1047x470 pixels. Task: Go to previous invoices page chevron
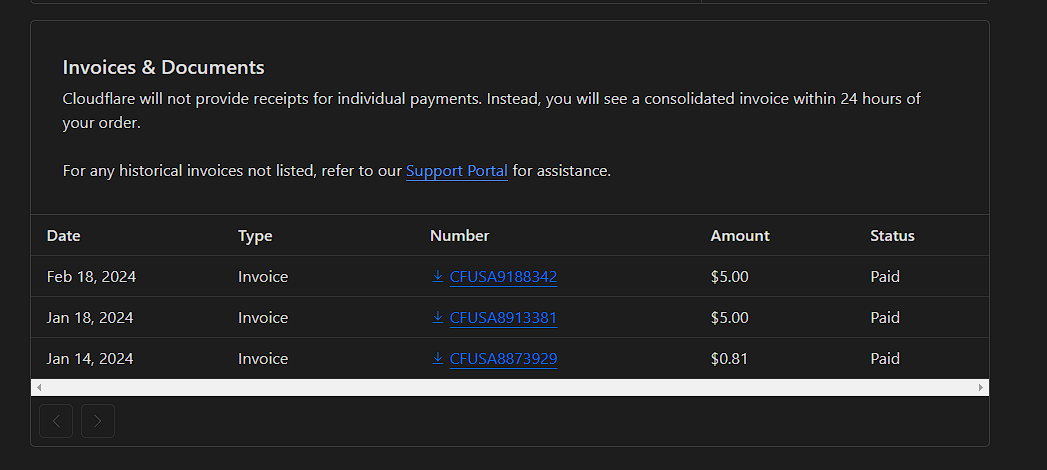click(x=56, y=421)
